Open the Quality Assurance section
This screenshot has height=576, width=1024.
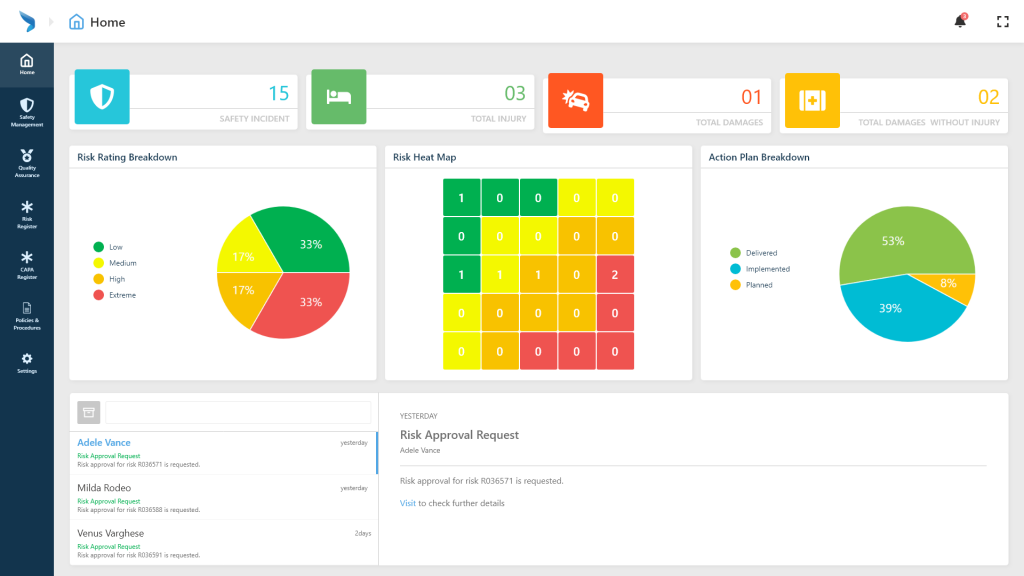click(x=27, y=162)
